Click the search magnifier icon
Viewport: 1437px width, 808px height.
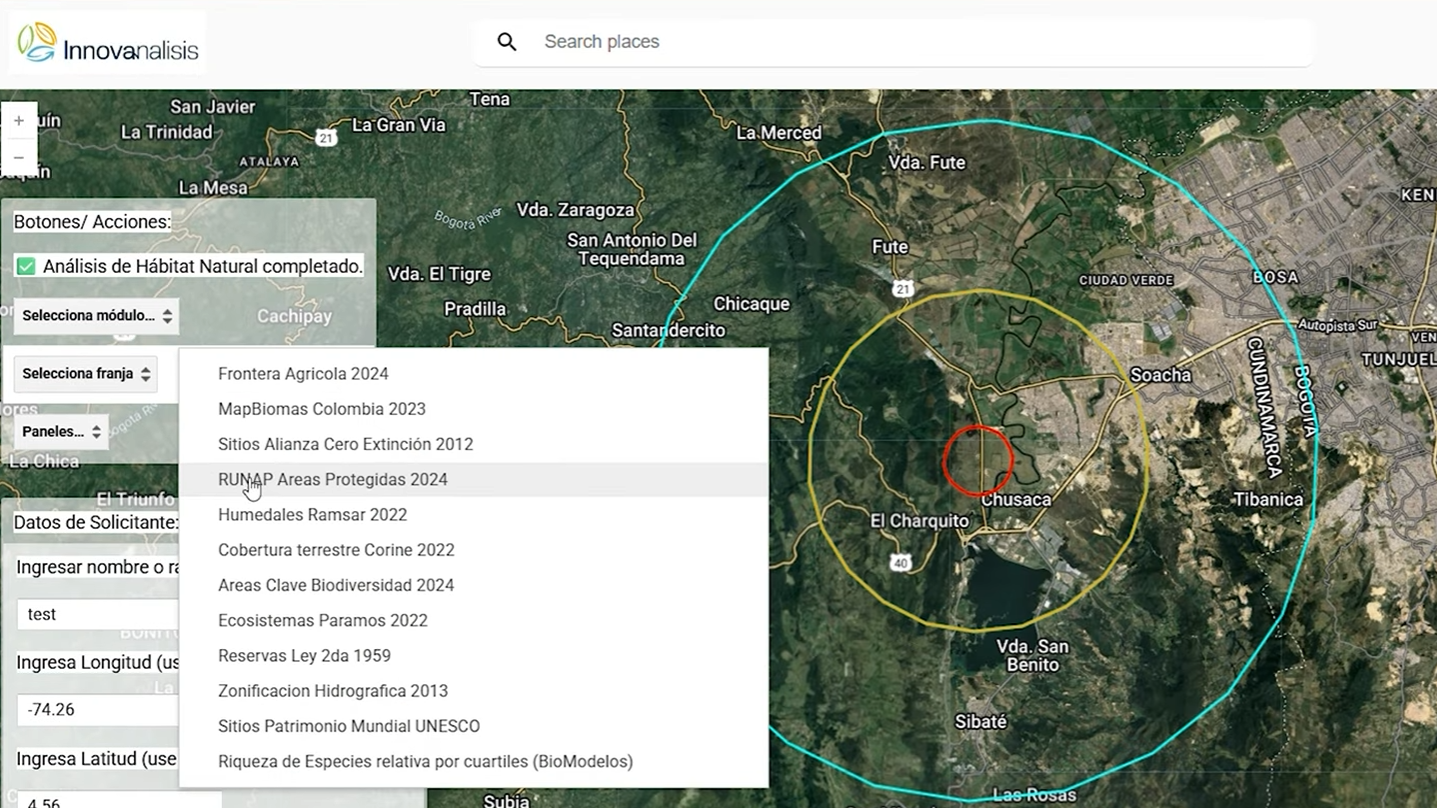click(507, 42)
